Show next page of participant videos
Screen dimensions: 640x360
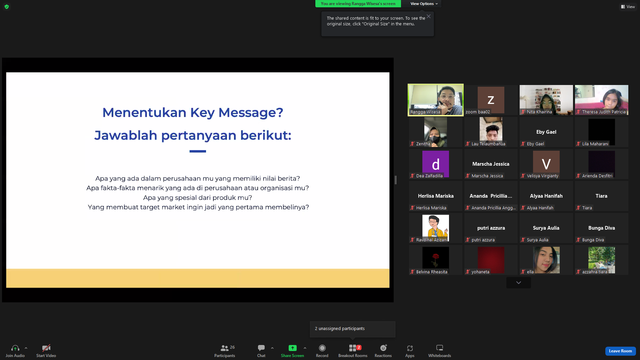[518, 282]
